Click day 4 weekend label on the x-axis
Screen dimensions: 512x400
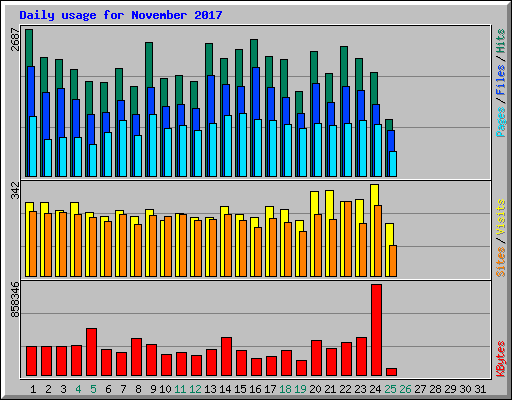click(78, 389)
